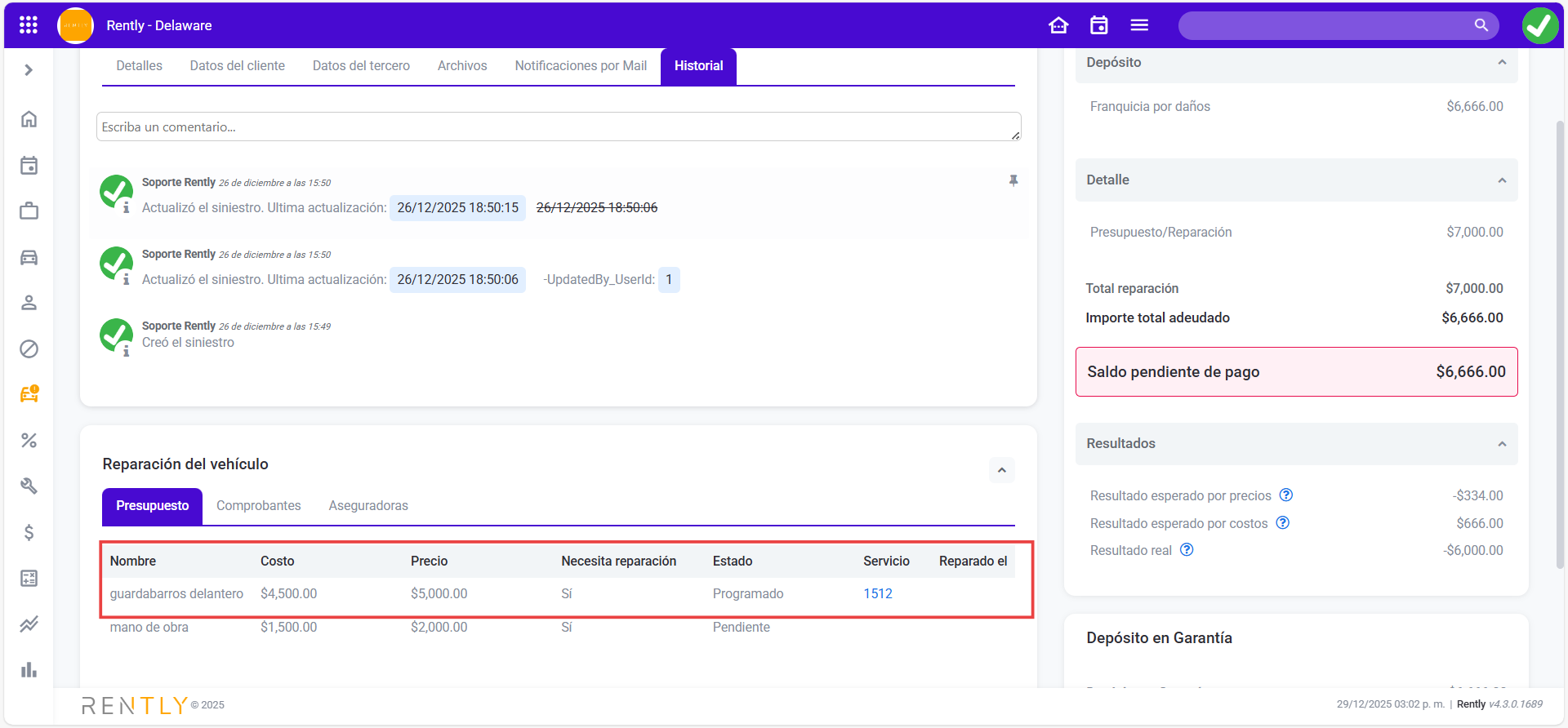The height and width of the screenshot is (728, 1568).
Task: Open the dollar sign sidebar icon
Action: 29,533
